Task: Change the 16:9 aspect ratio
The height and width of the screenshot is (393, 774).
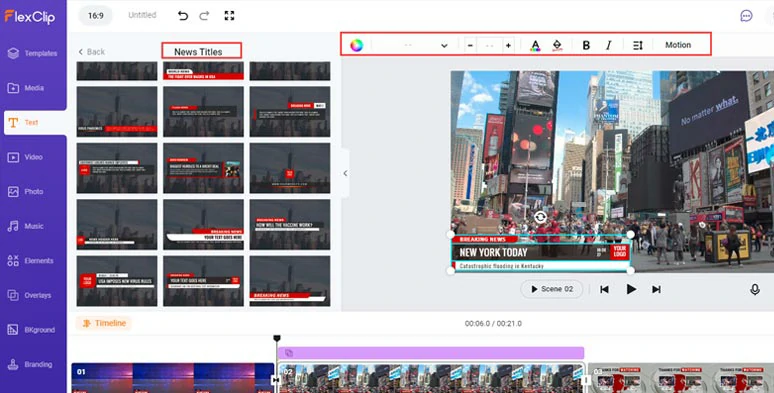Action: tap(96, 15)
